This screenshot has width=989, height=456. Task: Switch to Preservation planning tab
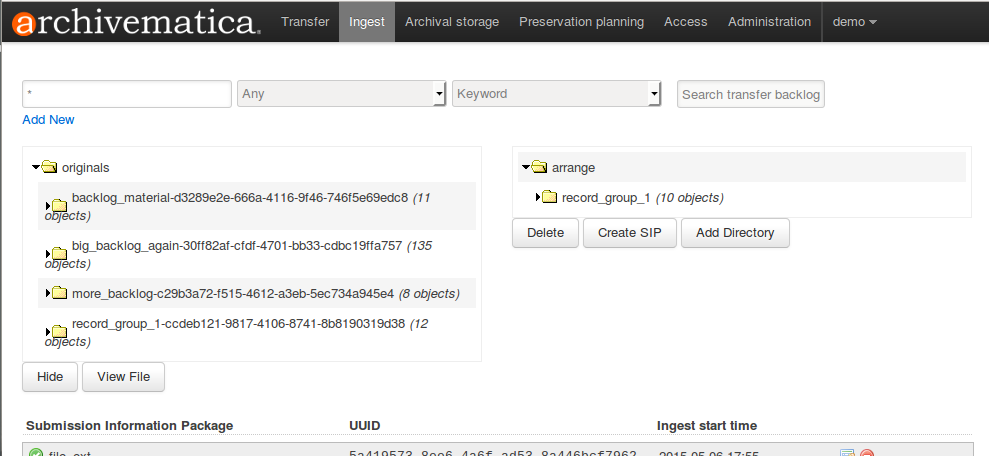coord(581,22)
